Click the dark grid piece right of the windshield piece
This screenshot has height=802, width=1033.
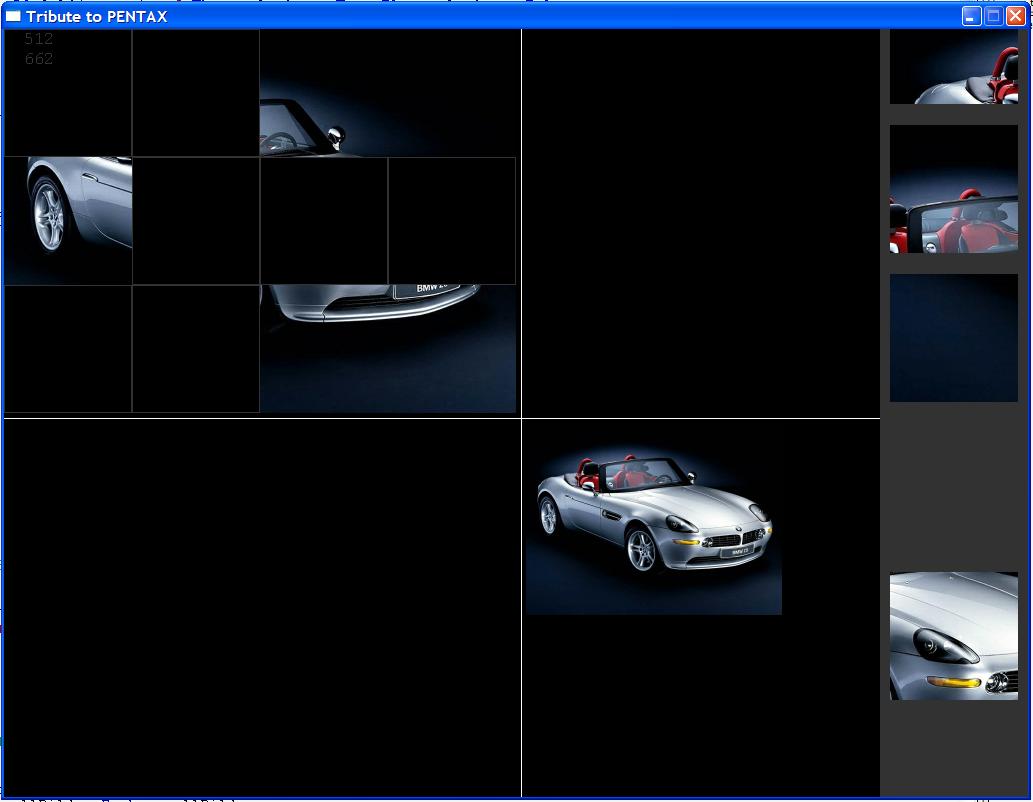pos(452,92)
